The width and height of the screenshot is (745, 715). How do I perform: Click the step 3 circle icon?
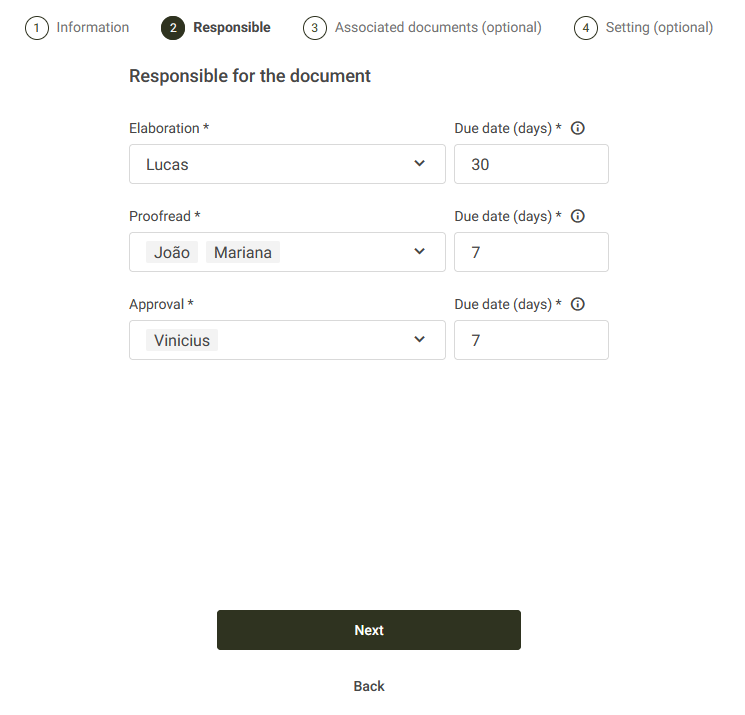(315, 28)
